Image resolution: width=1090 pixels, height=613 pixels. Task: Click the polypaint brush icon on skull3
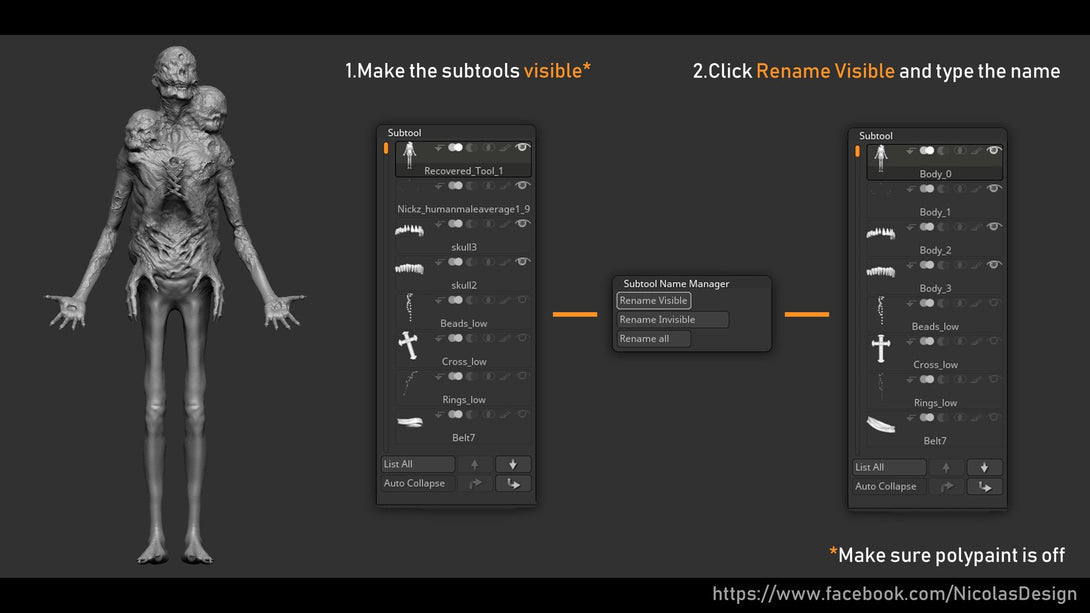[x=505, y=224]
